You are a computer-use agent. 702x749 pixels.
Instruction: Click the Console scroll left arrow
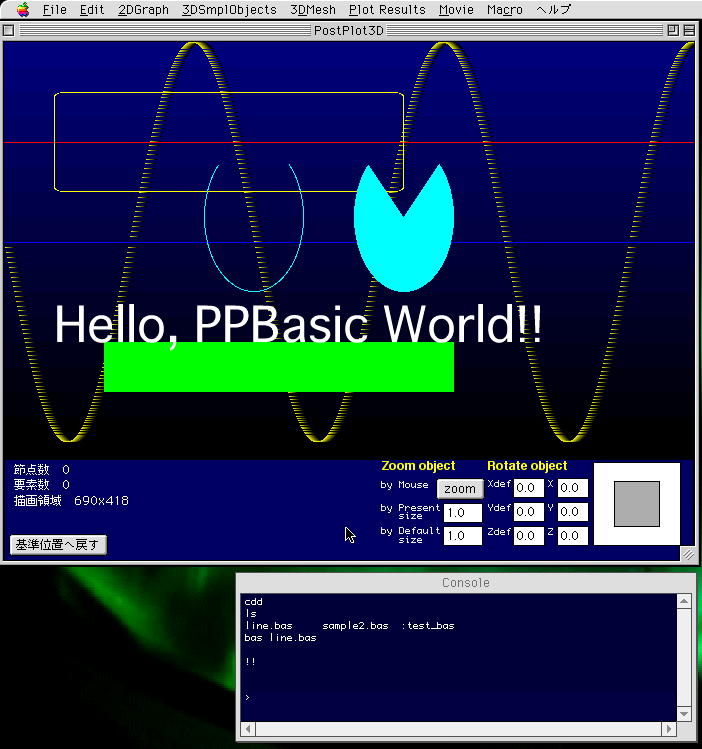(x=248, y=729)
